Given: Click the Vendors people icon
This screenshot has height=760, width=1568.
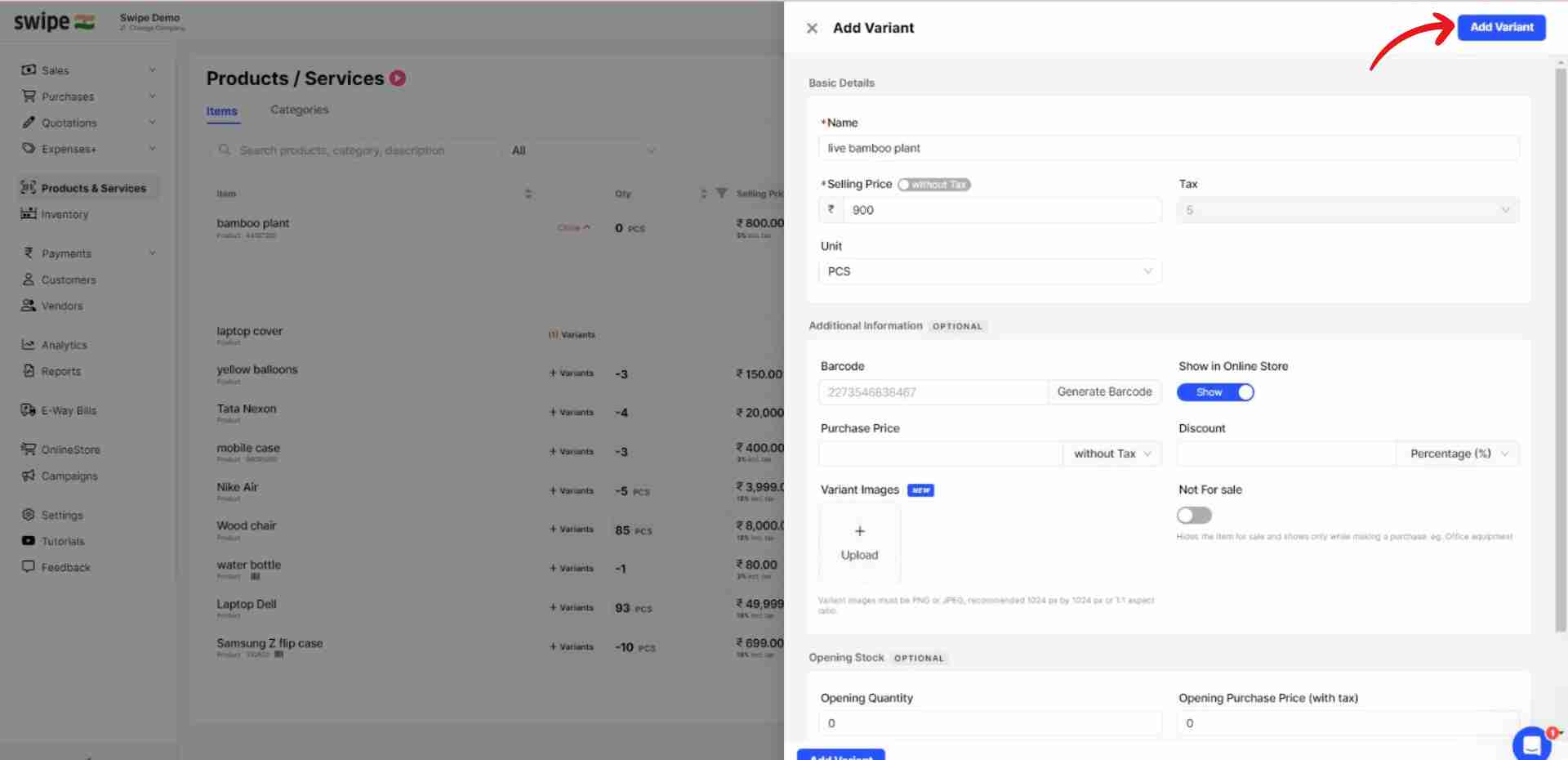Looking at the screenshot, I should tap(29, 306).
